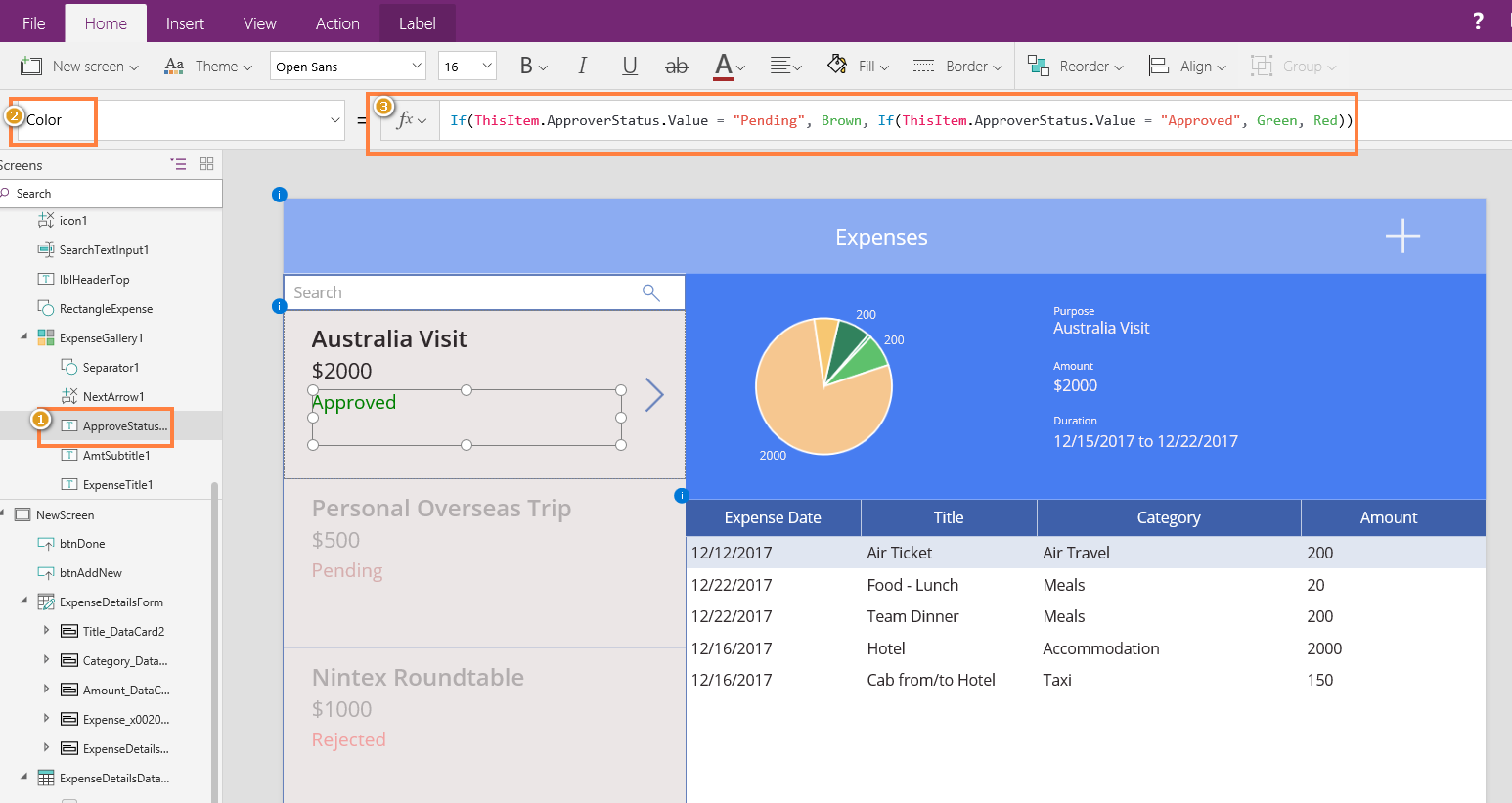
Task: Click the Fill paint bucket icon
Action: click(x=837, y=66)
